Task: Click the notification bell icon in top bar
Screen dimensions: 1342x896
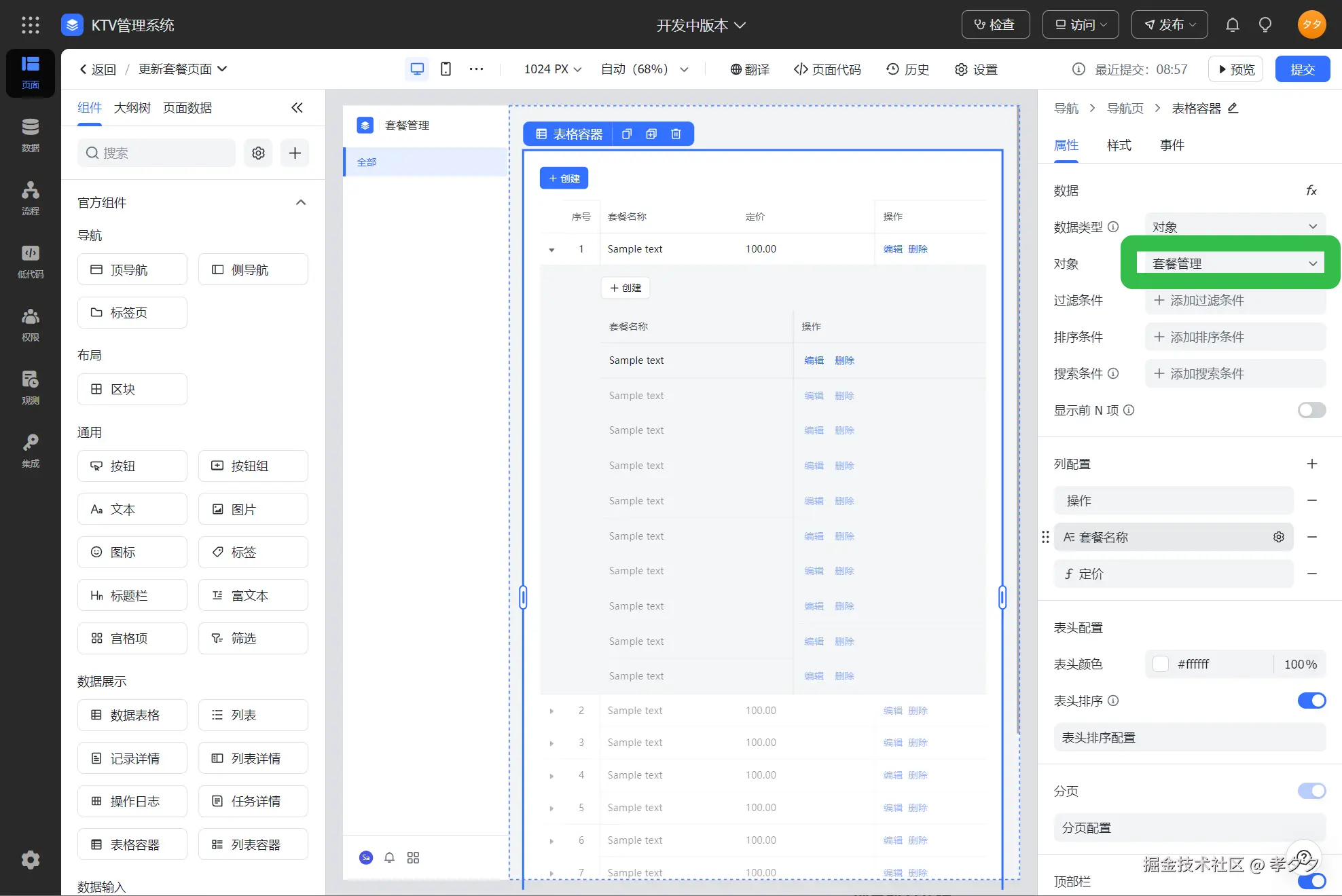Action: 1232,25
